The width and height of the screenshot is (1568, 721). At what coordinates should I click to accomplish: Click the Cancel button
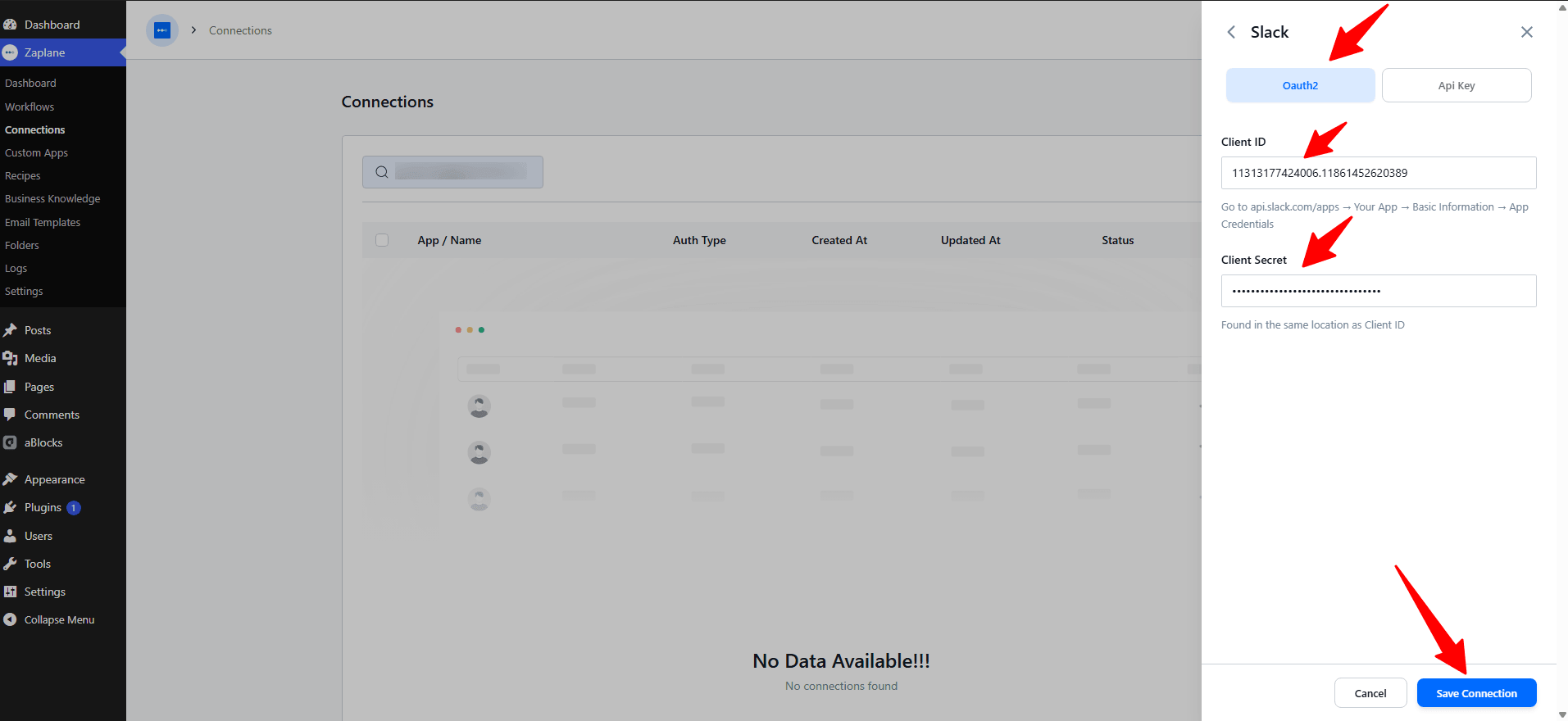[1370, 693]
